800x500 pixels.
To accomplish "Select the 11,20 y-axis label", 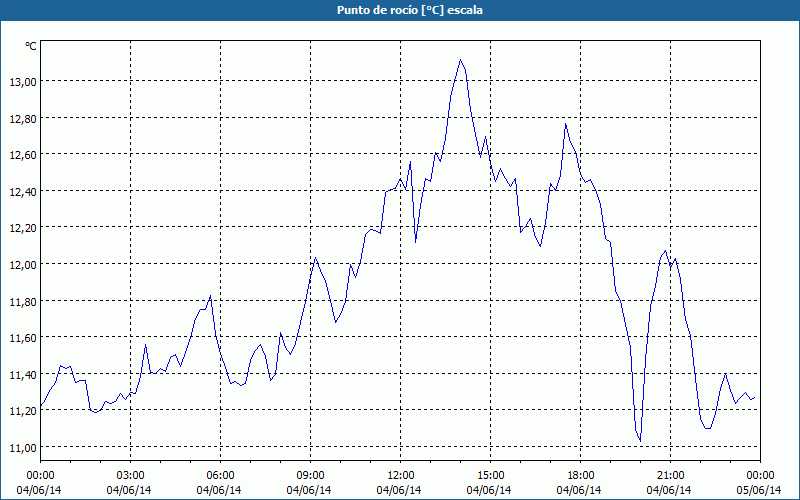I will [x=23, y=411].
